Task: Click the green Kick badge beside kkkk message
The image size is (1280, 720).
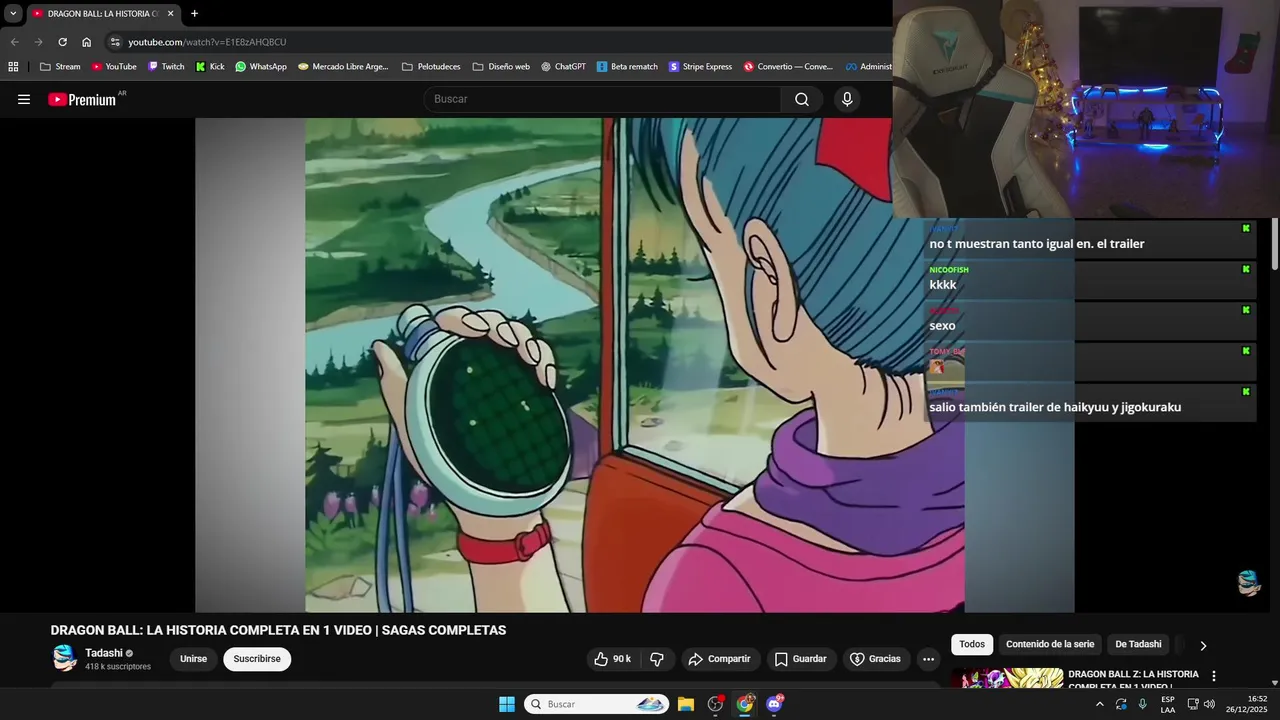Action: pos(1246,269)
